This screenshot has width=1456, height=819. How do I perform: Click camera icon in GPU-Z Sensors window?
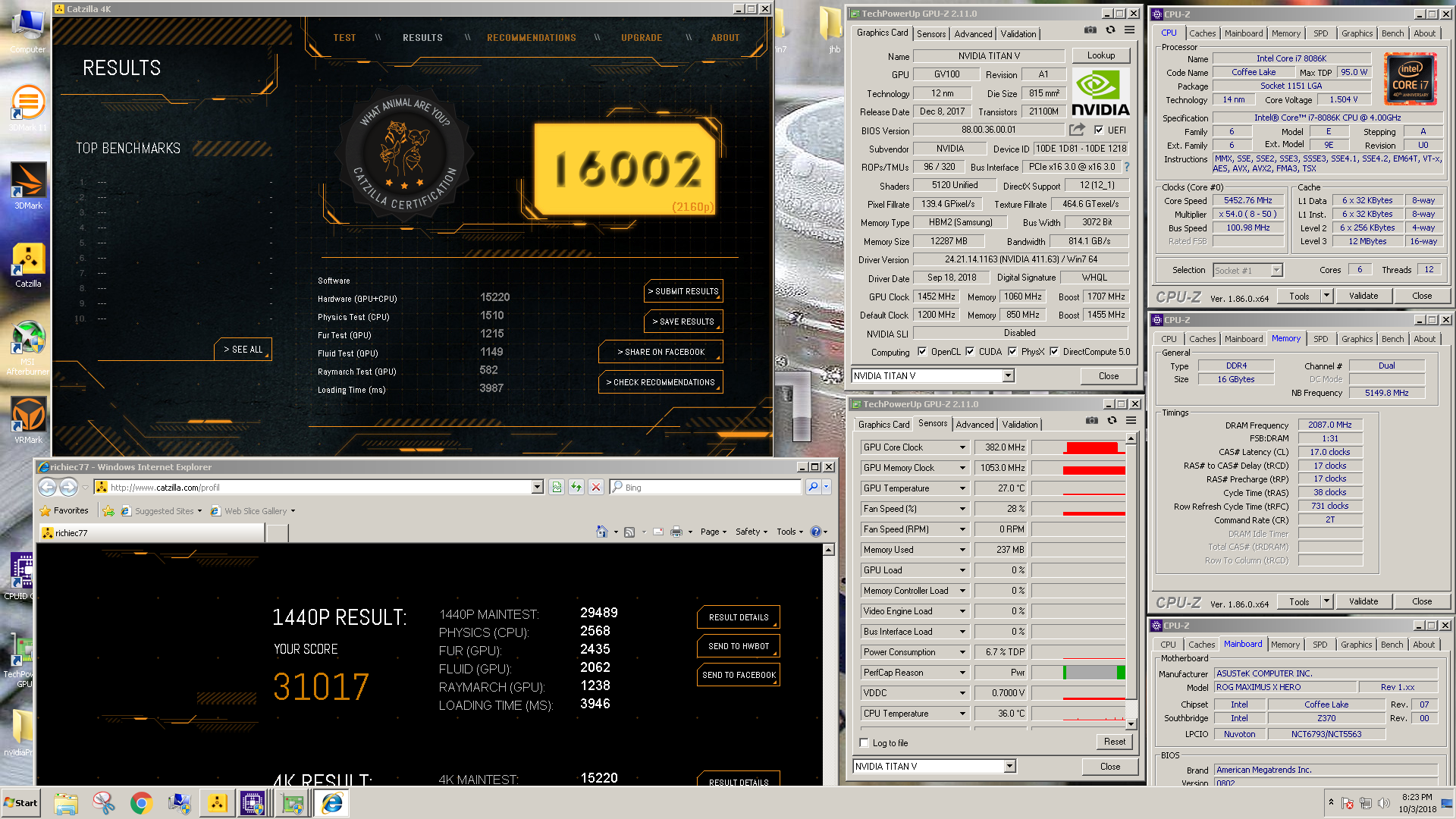[x=1091, y=421]
